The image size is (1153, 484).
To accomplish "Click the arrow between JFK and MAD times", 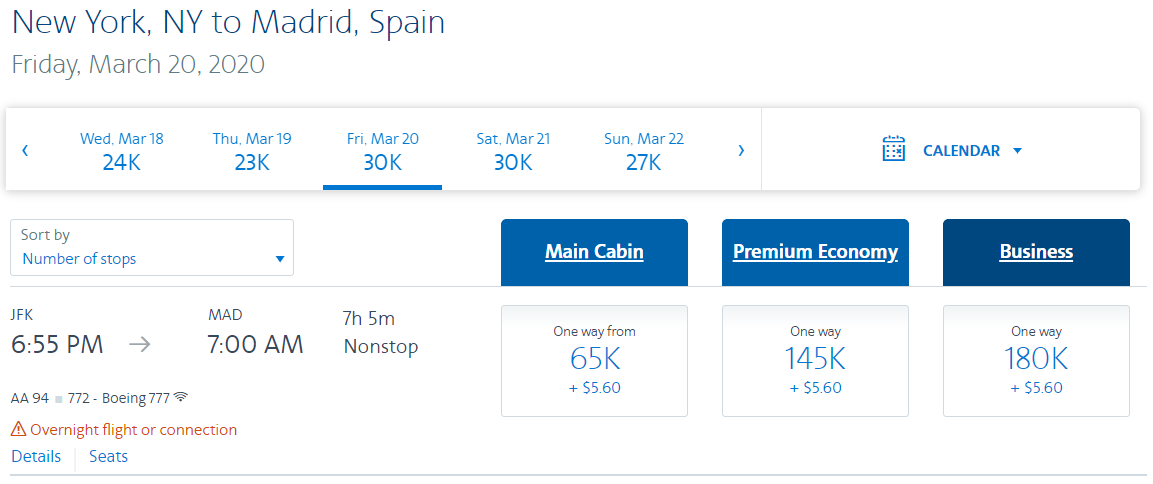I will click(x=139, y=344).
